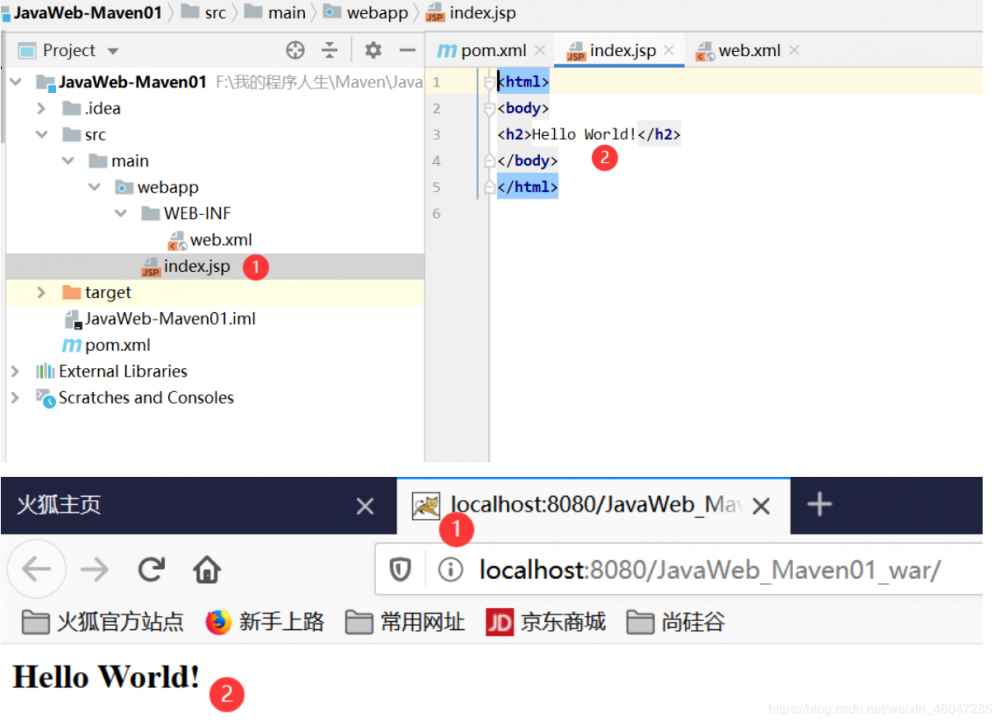The height and width of the screenshot is (724, 1000).
Task: Click the h2 Hello World code line
Action: [x=589, y=135]
